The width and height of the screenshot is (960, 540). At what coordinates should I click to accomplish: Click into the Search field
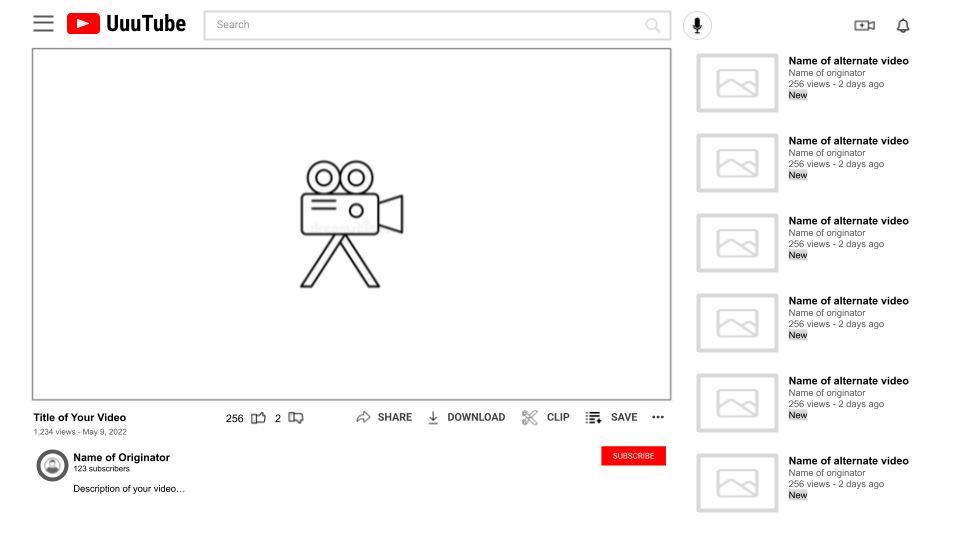pyautogui.click(x=437, y=25)
